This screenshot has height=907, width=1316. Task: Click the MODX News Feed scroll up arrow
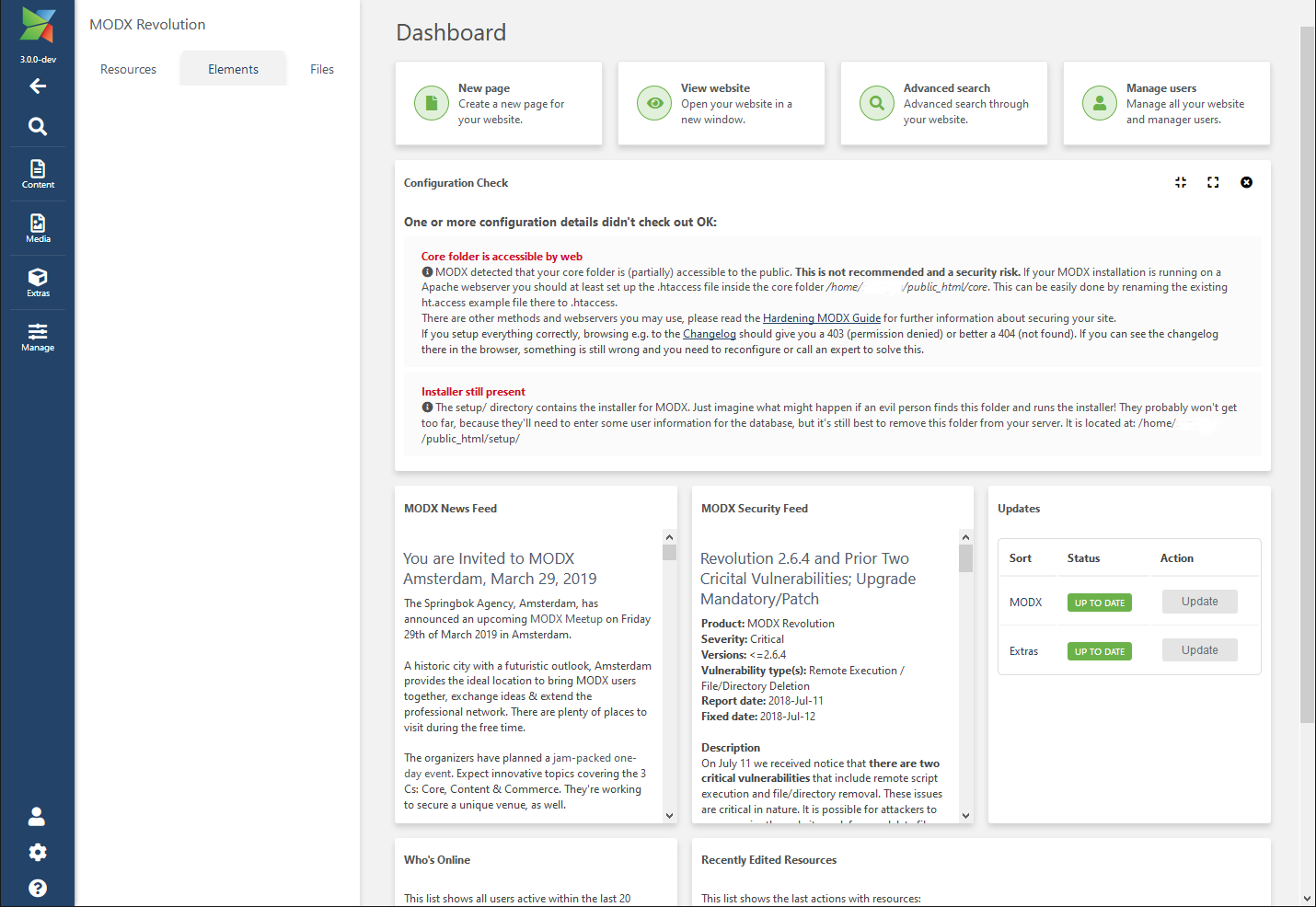[x=669, y=537]
